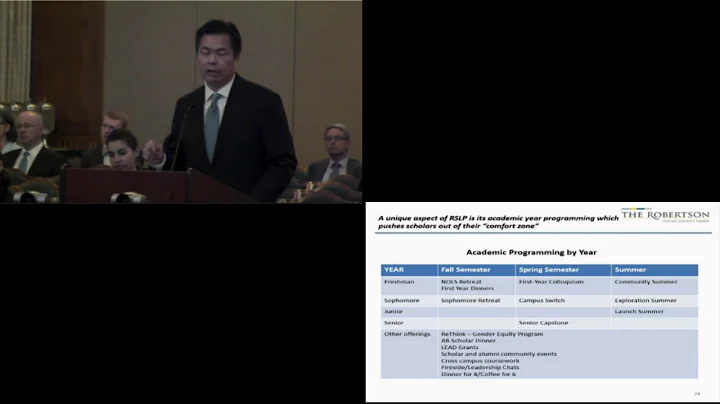Click the "All-Scholar Dinner" line

(x=468, y=341)
